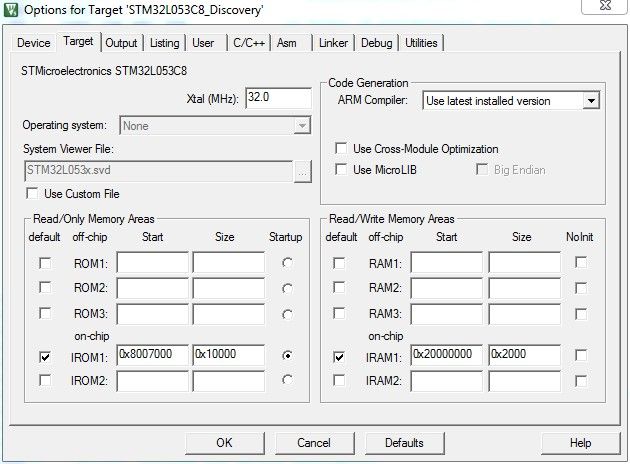The width and height of the screenshot is (630, 464).
Task: Uncheck the IROM1 default checkbox
Action: (x=45, y=357)
